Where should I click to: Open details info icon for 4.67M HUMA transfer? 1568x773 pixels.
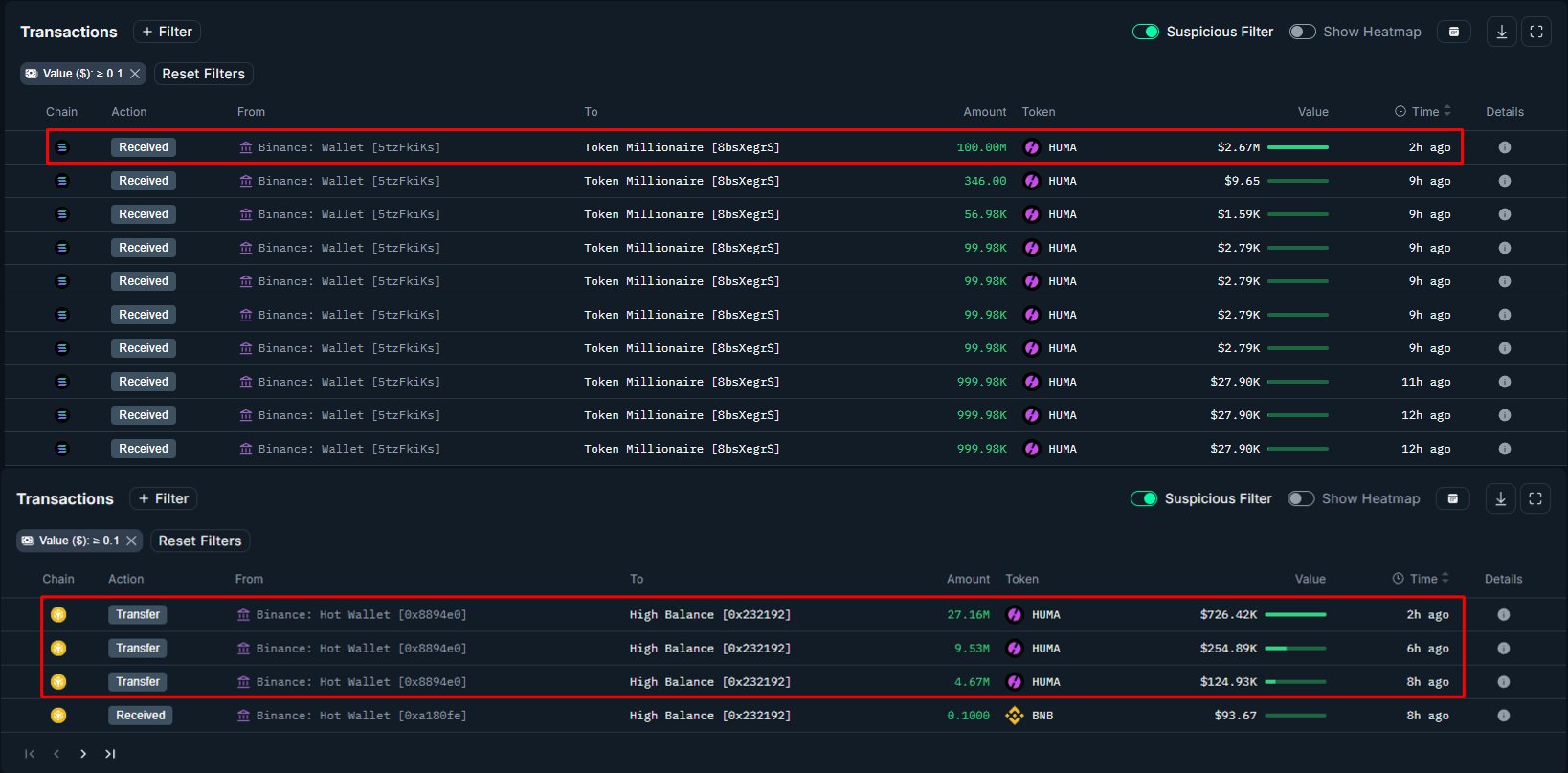(x=1504, y=682)
